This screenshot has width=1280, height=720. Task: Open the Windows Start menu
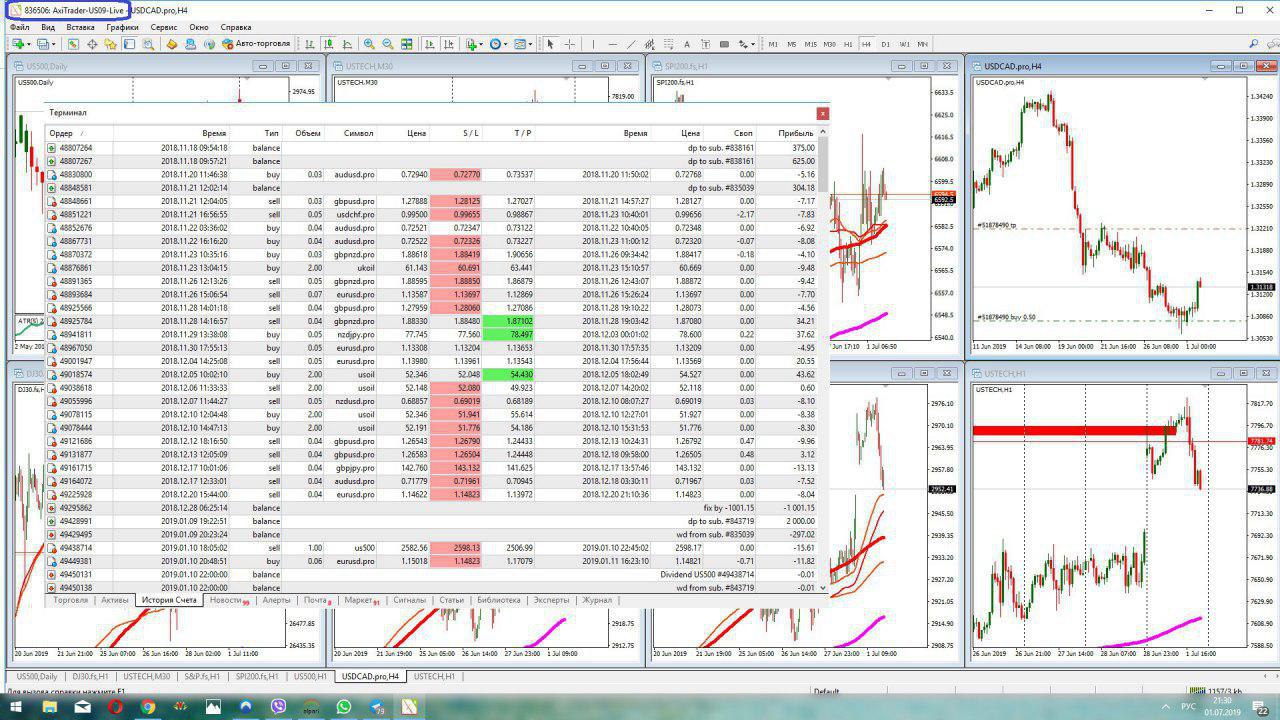click(x=17, y=707)
